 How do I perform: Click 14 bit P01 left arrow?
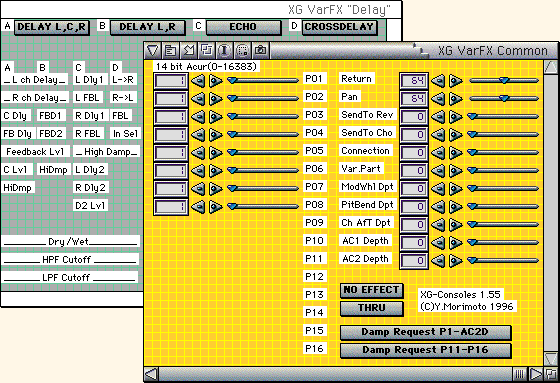tap(198, 81)
